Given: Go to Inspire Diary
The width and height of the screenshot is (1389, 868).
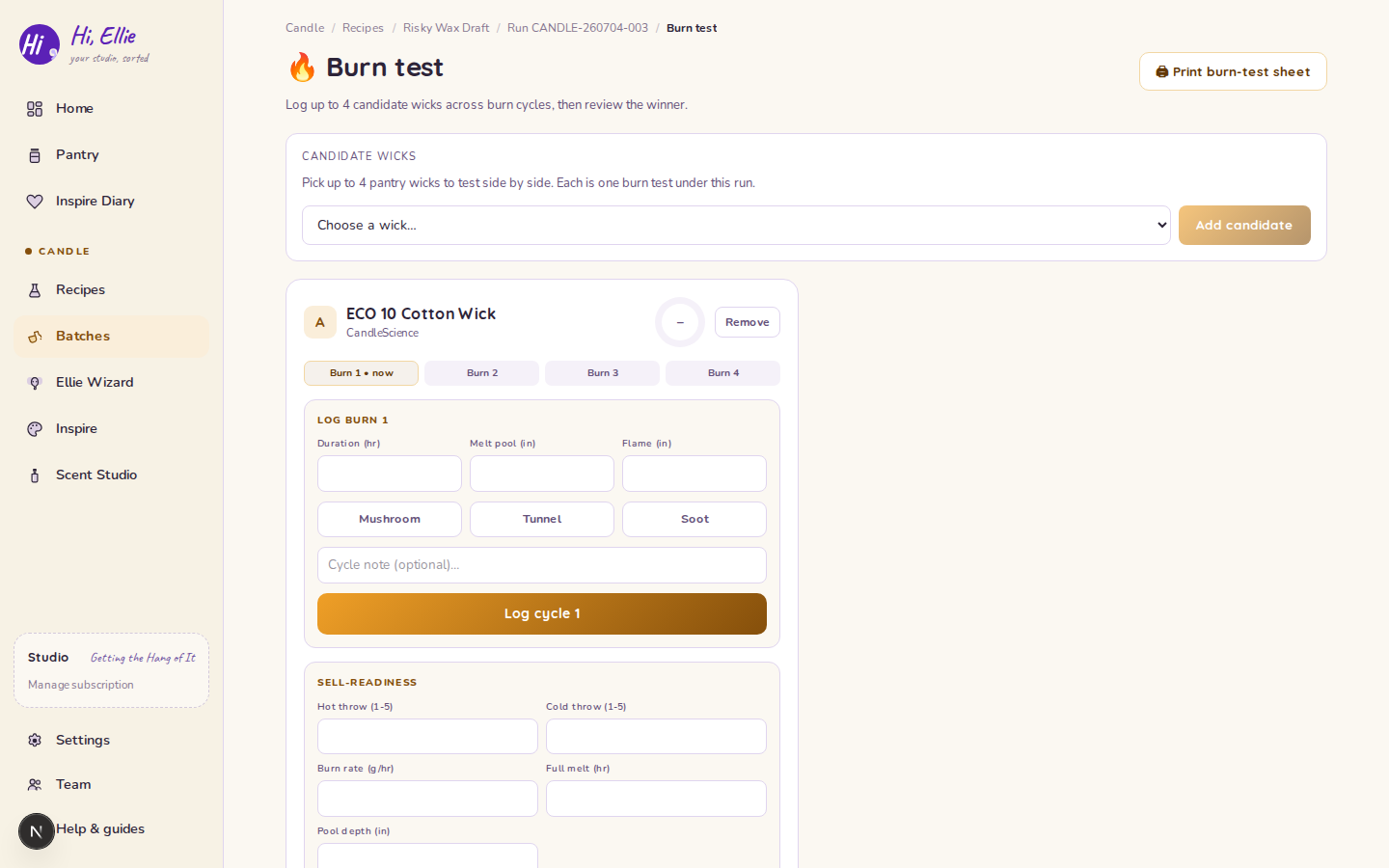Looking at the screenshot, I should pos(111,202).
